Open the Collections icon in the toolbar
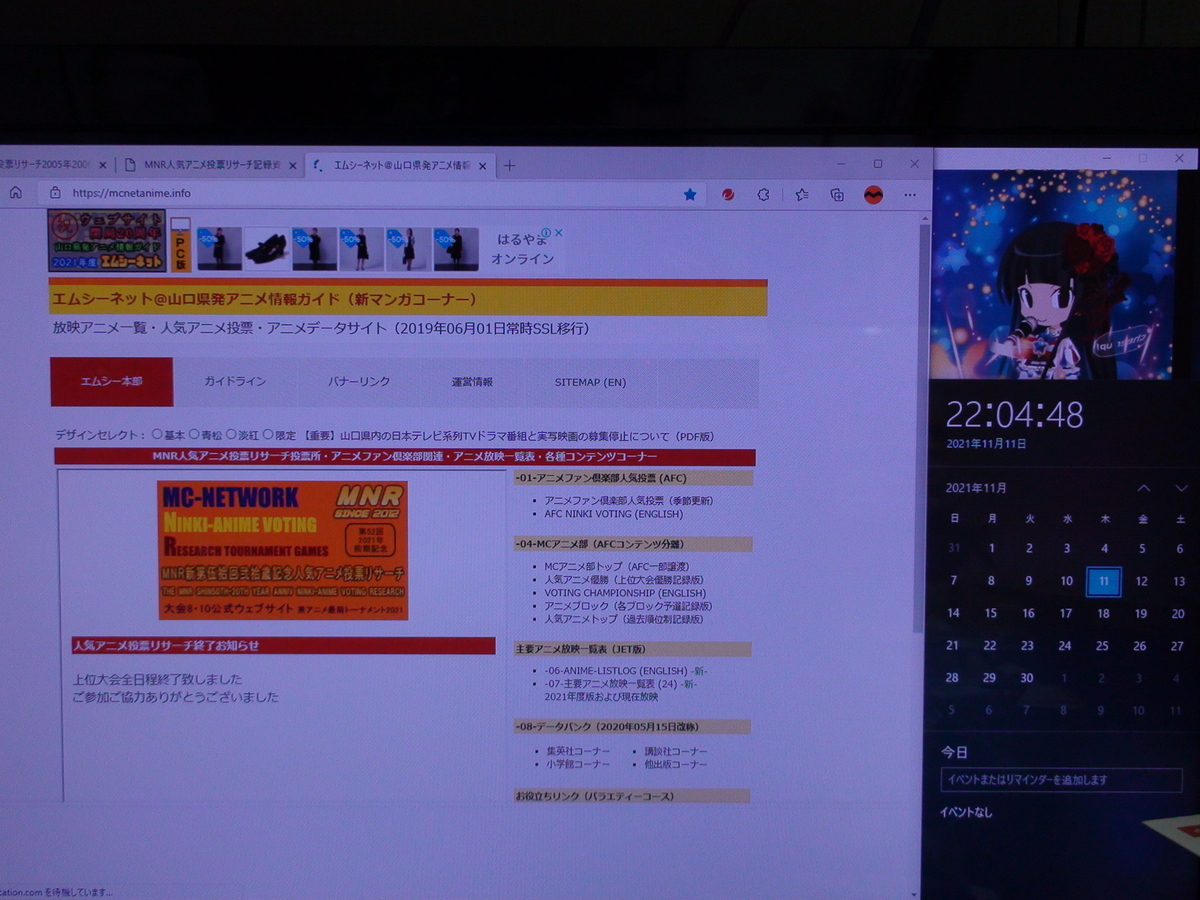The width and height of the screenshot is (1200, 900). point(838,193)
